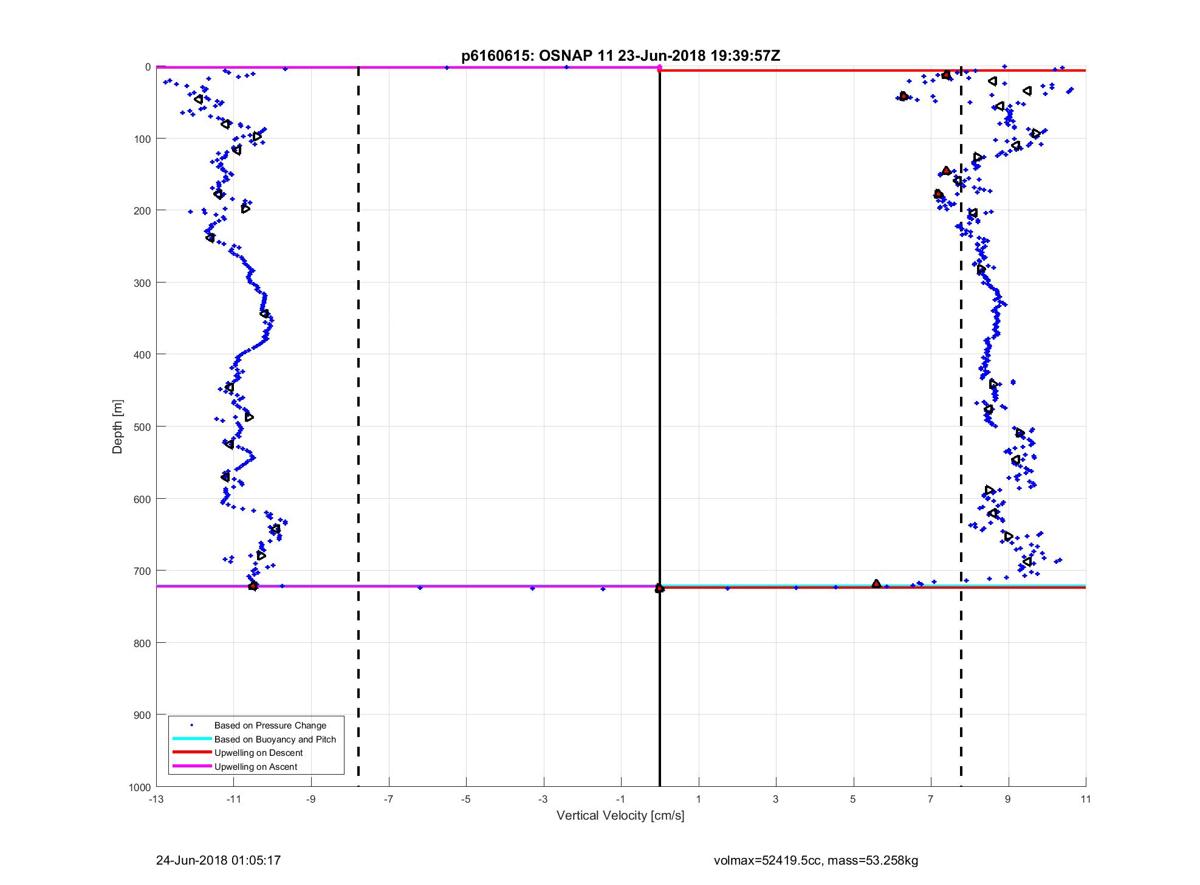Click legend entry Upwelling on Ascent
Viewport: 1200px width, 885px height.
click(256, 766)
